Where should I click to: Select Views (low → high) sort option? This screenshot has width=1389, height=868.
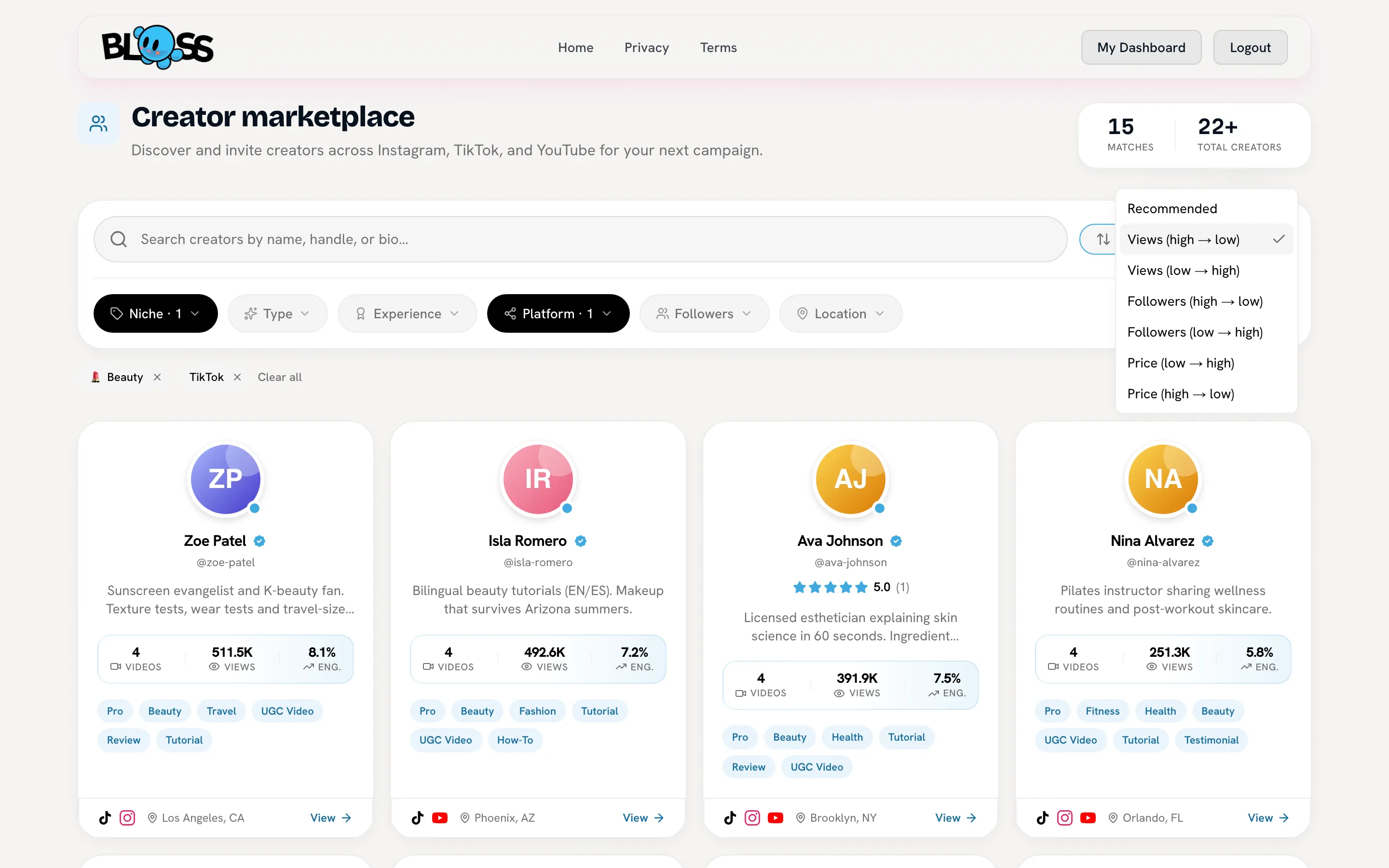click(x=1206, y=271)
